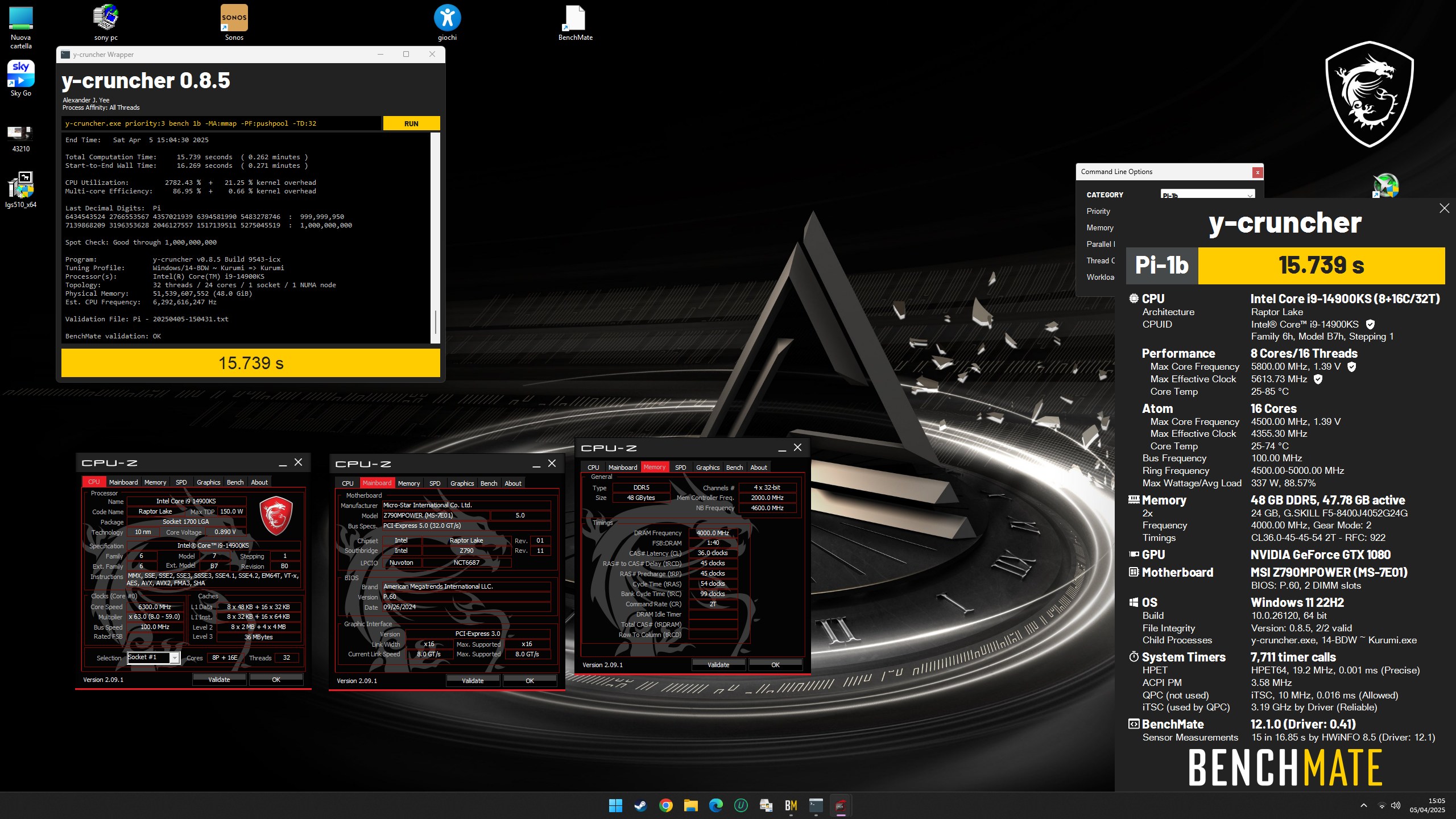Open the Socket #1 selection dropdown in CPU-Z

pyautogui.click(x=154, y=657)
